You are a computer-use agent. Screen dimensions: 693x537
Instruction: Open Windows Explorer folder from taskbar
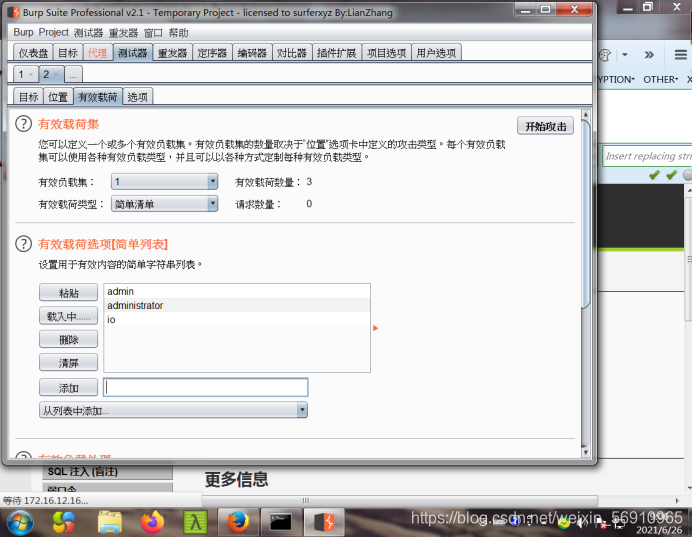[110, 522]
